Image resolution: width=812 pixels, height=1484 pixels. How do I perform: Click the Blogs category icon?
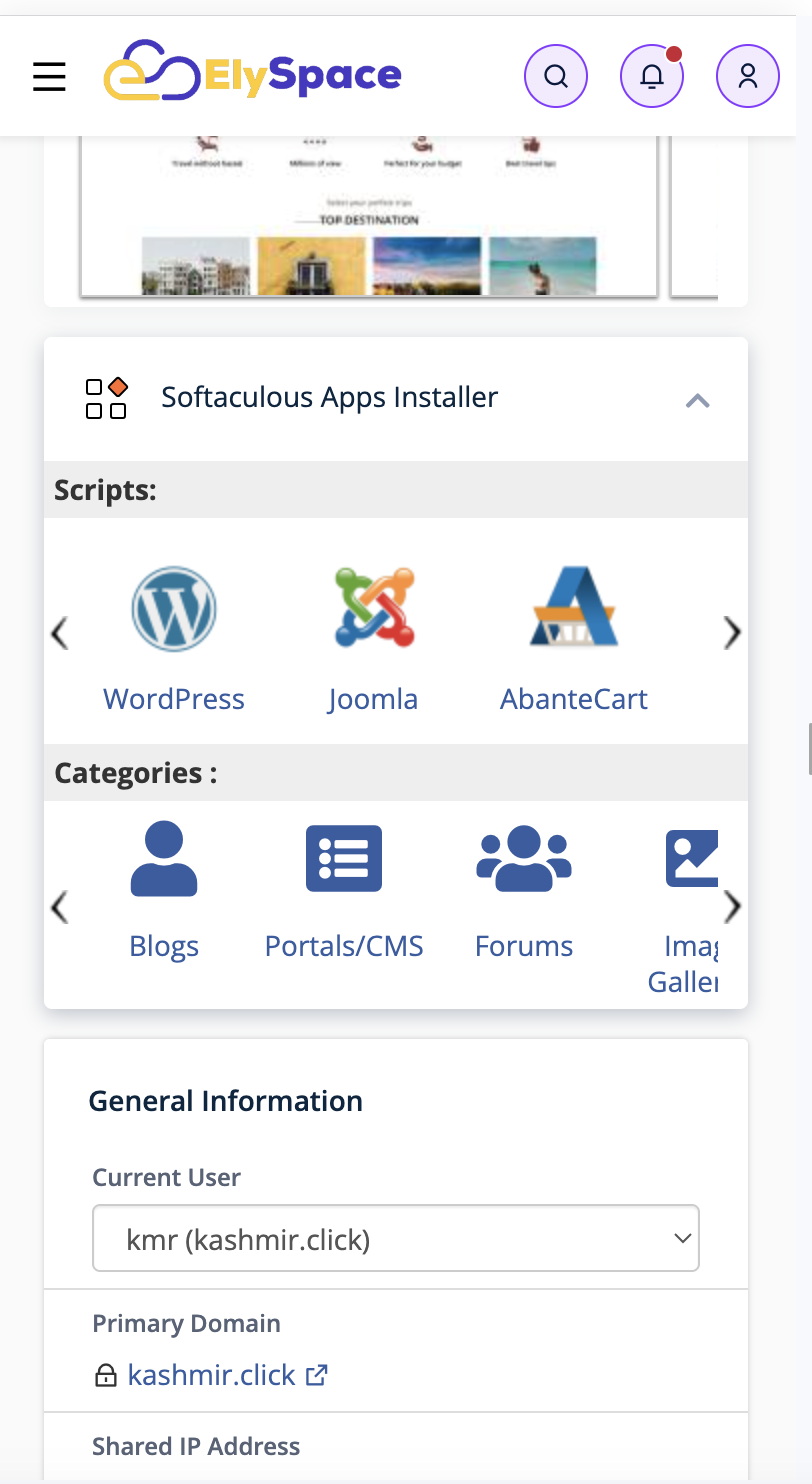tap(164, 858)
